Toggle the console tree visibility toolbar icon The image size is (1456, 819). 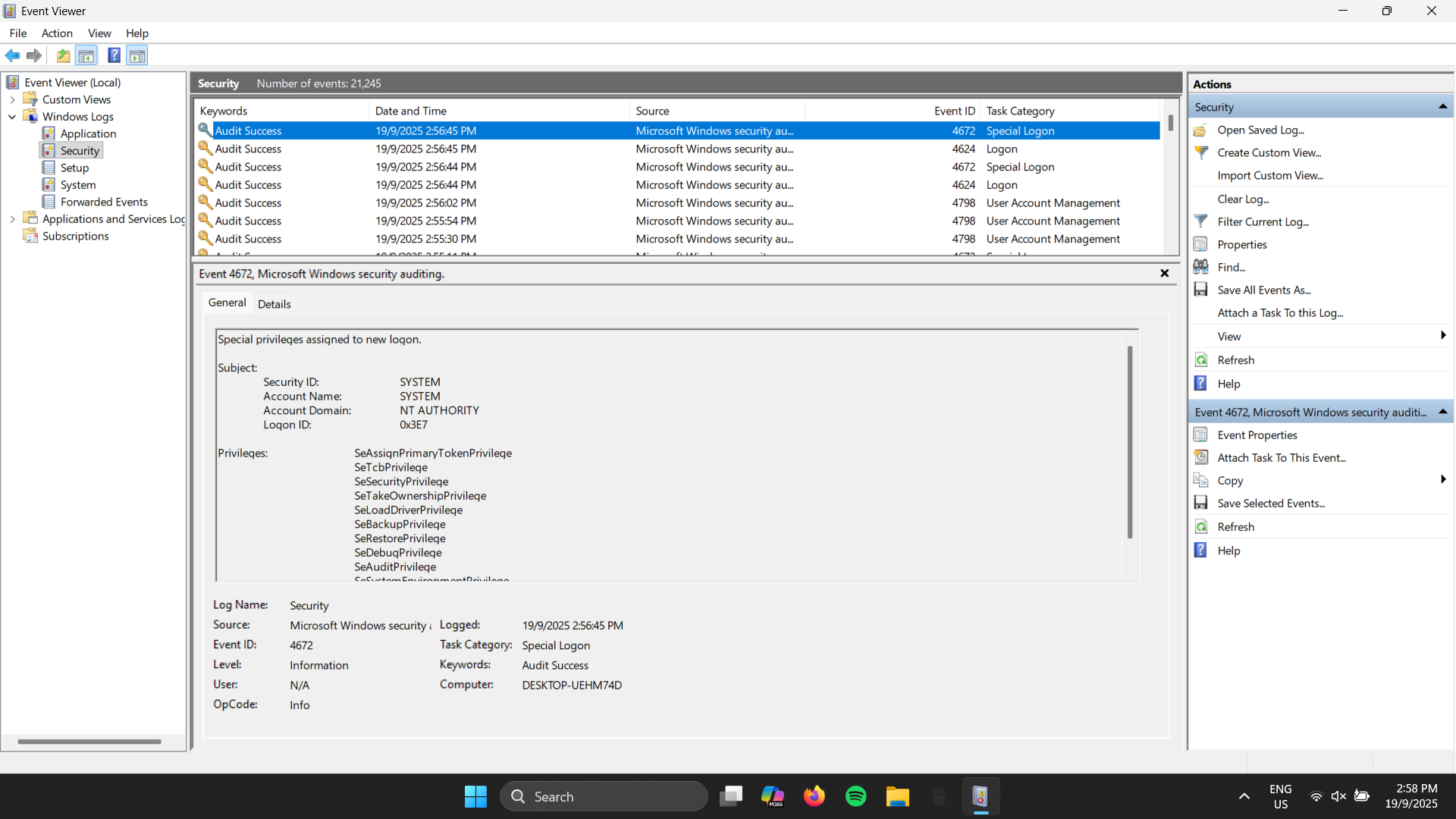click(x=86, y=55)
